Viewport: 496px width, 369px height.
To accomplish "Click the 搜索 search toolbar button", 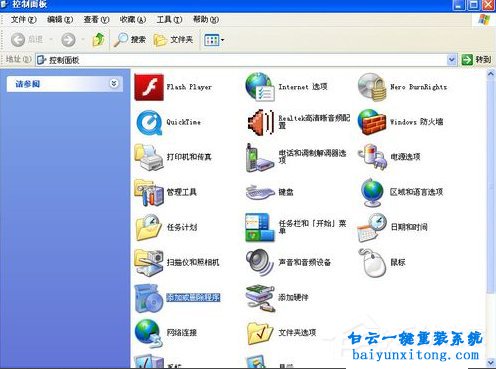I will [129, 40].
